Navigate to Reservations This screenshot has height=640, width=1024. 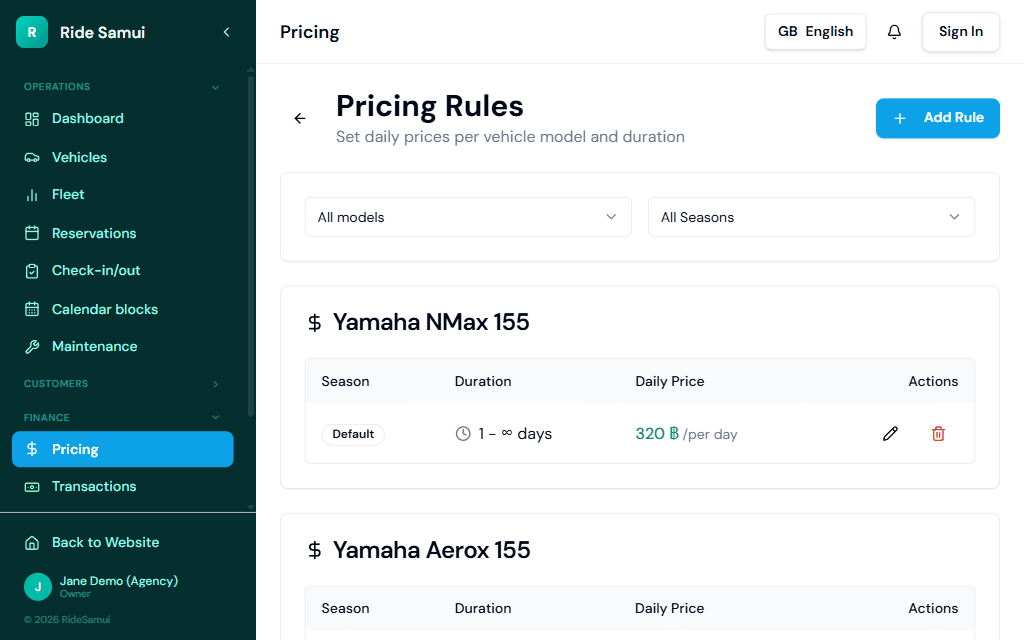pos(123,233)
